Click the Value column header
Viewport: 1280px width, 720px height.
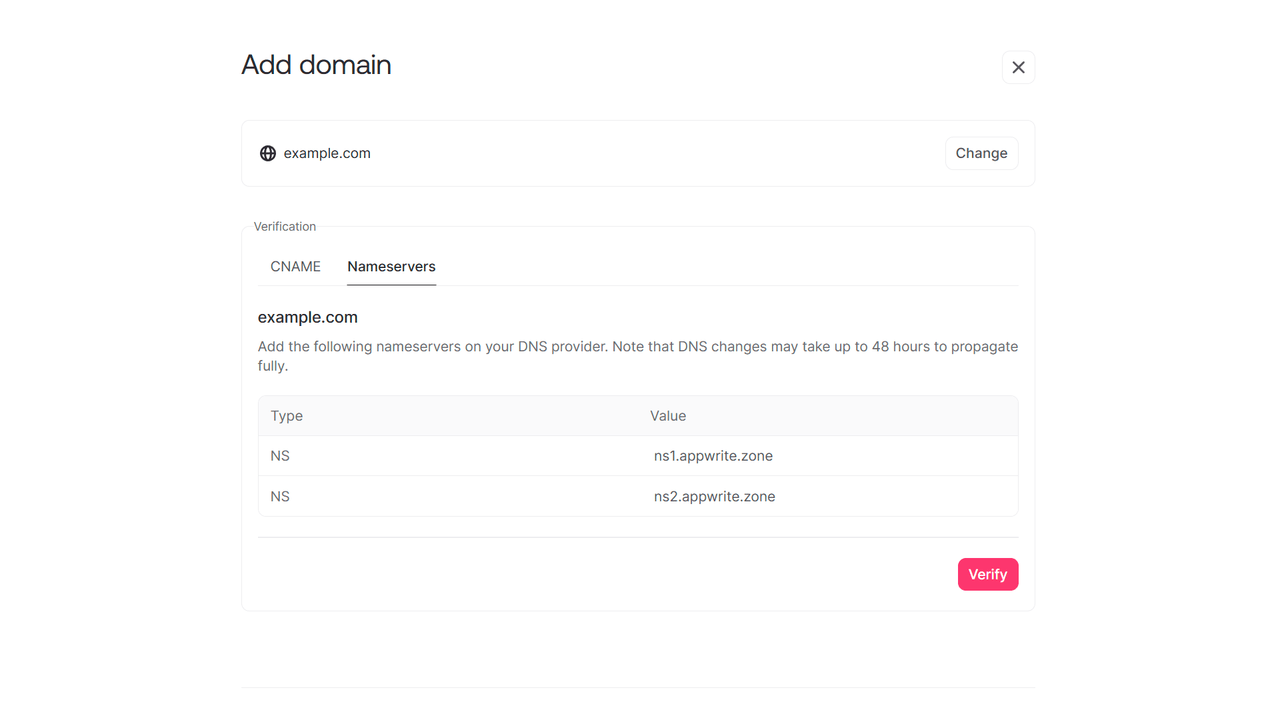coord(668,415)
